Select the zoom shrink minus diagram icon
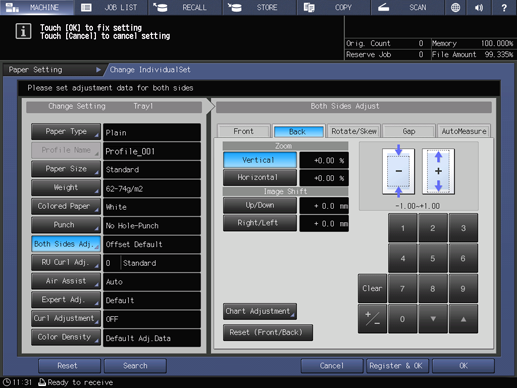Screen dimensions: 517x388 point(398,171)
